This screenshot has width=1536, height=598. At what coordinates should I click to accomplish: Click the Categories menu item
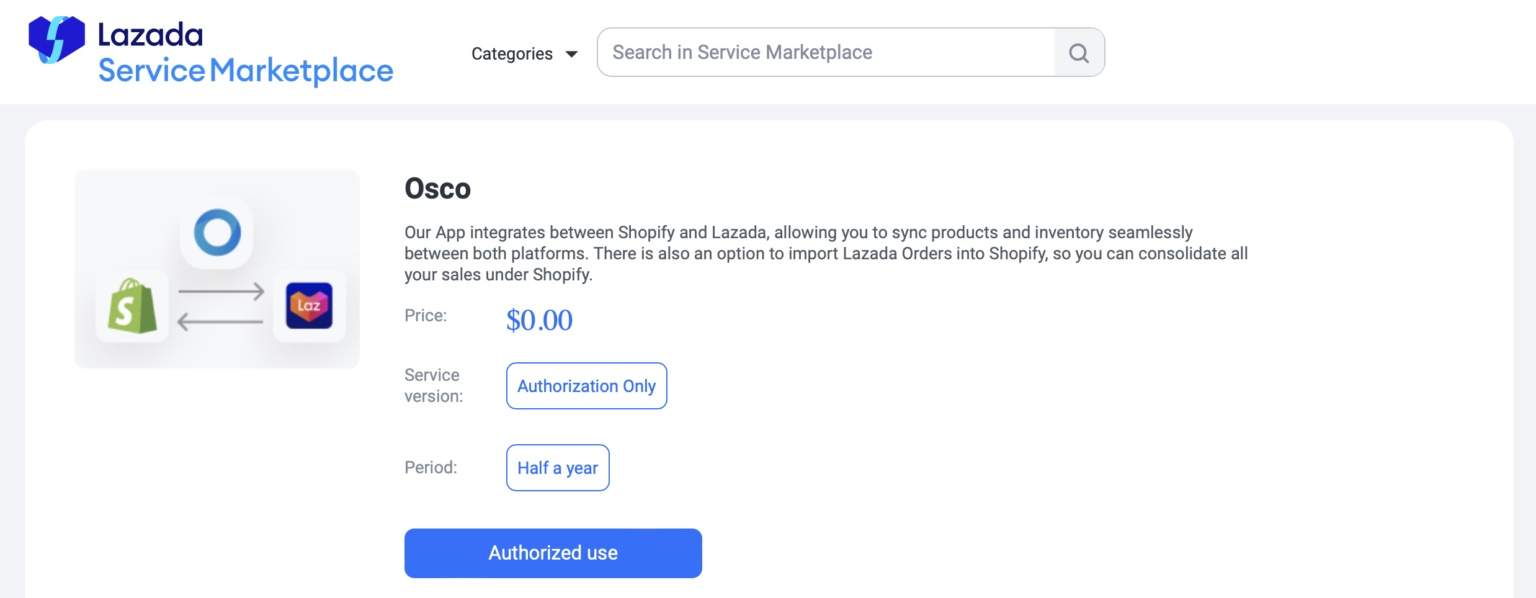pos(512,53)
